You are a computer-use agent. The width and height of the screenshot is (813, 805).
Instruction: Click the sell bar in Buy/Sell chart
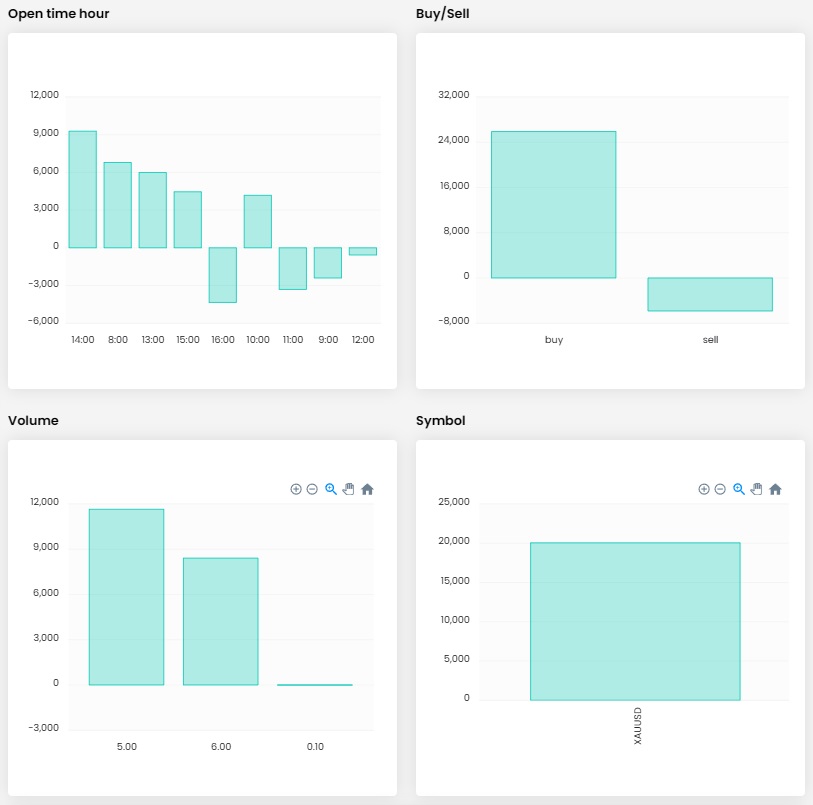click(710, 294)
